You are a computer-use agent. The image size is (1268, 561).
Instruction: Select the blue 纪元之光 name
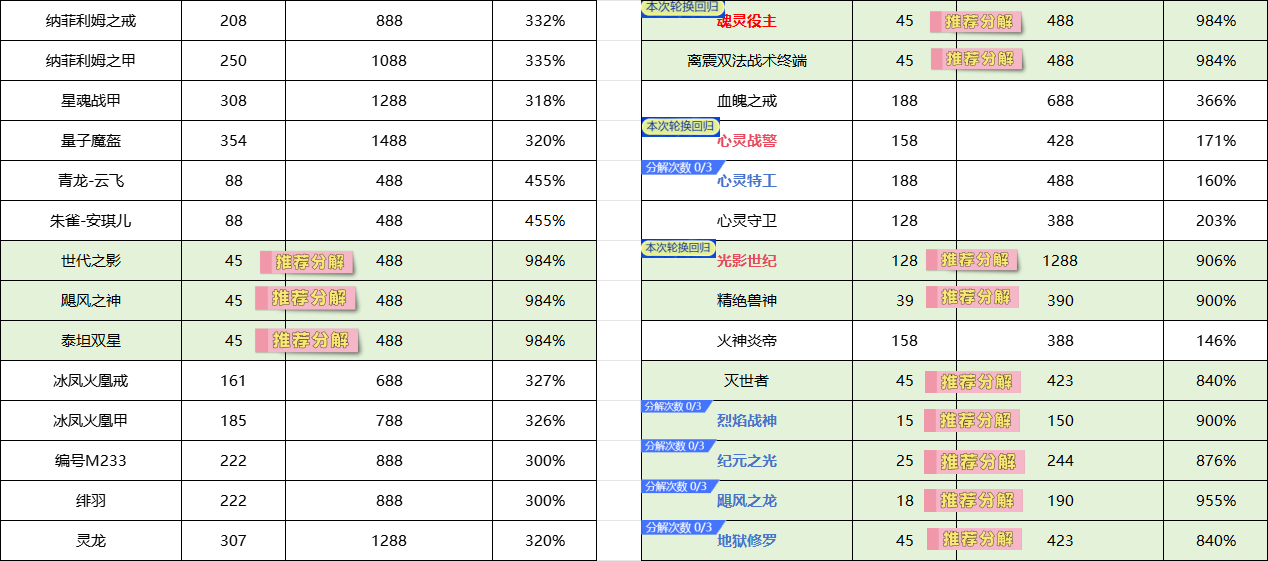(747, 461)
